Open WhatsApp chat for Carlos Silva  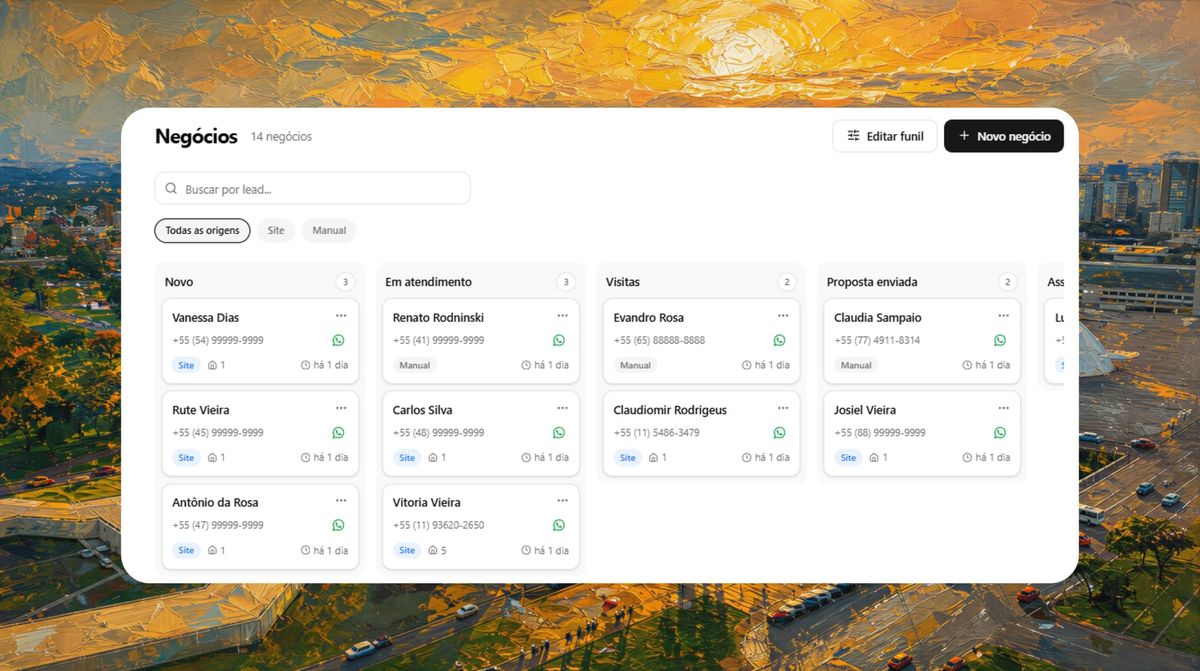pyautogui.click(x=559, y=433)
